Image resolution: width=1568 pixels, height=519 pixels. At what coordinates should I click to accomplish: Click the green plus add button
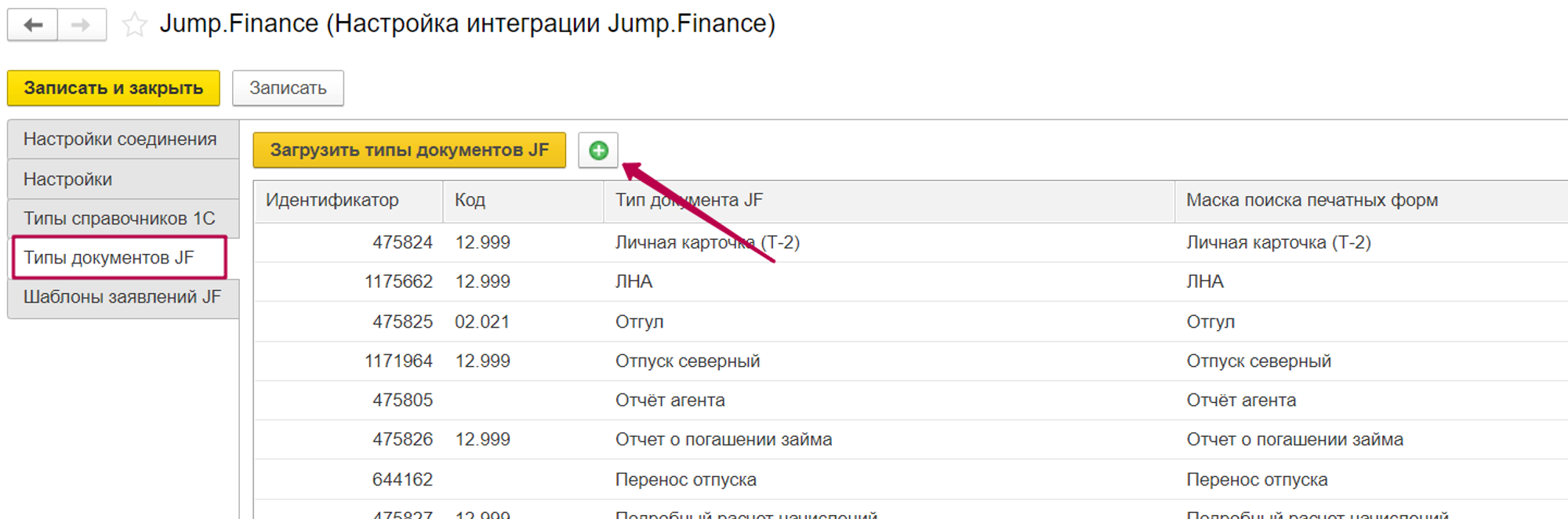coord(598,151)
